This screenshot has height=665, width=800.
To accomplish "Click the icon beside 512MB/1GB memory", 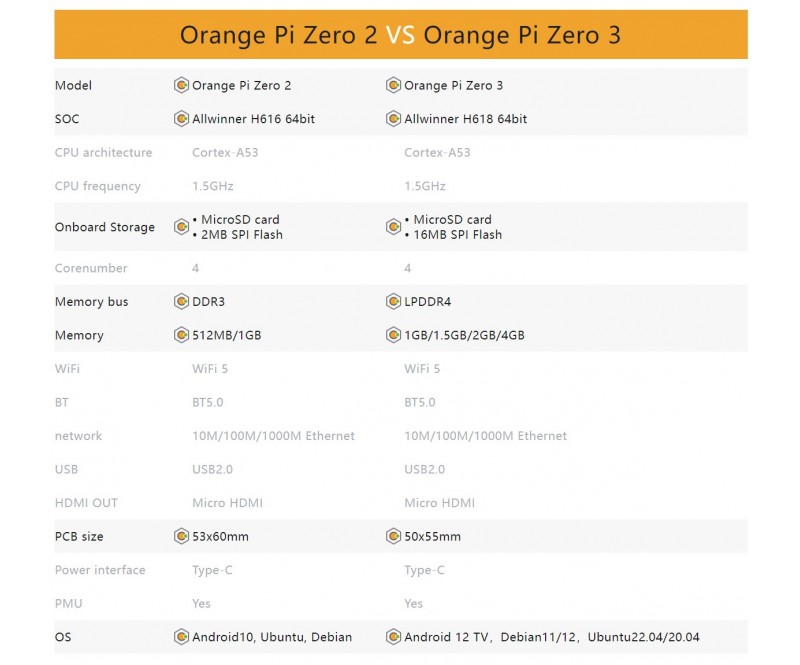I will click(x=181, y=335).
